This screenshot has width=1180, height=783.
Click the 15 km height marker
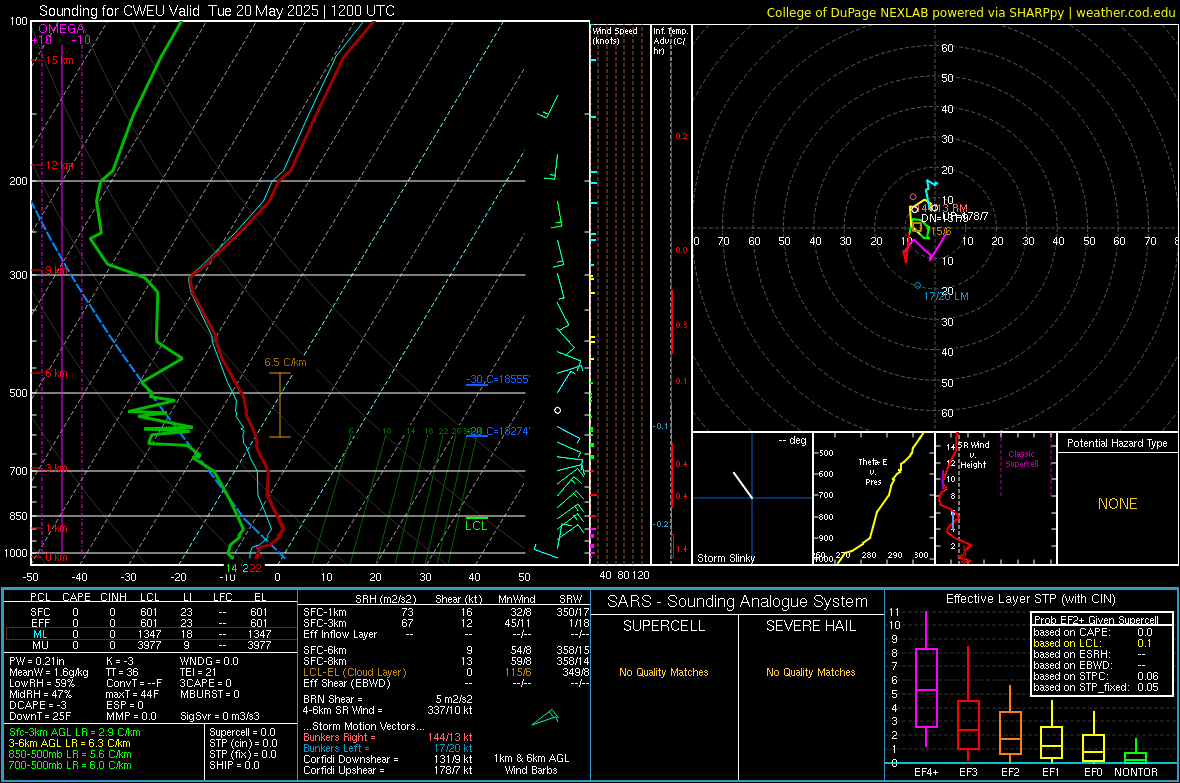59,60
